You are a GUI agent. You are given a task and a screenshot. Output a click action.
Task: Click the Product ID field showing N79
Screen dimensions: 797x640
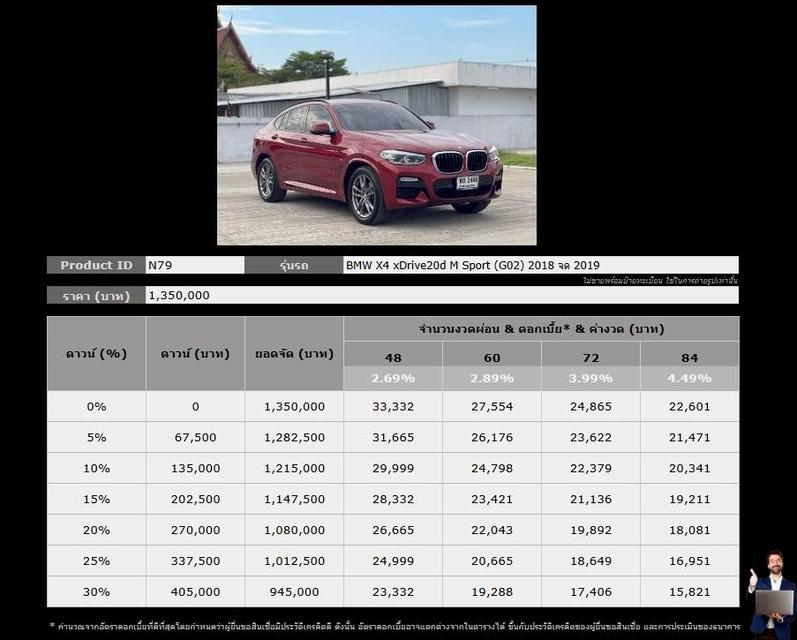click(195, 265)
